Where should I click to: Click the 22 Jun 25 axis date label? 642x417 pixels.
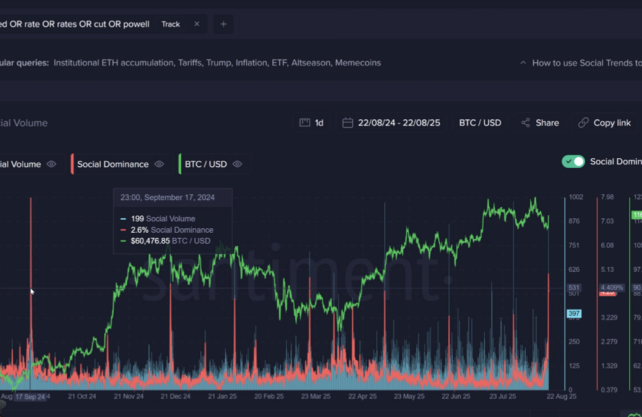[x=456, y=397]
